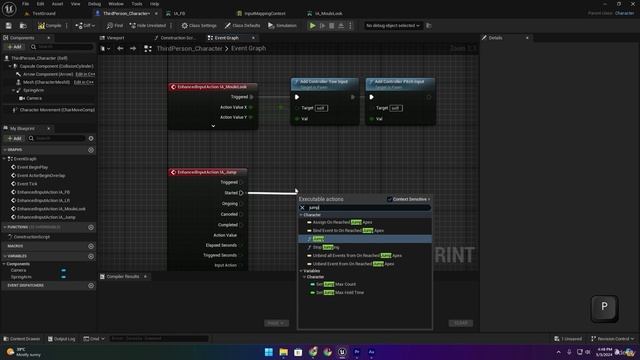The image size is (640, 360).
Task: Add a new variable via VARIABLES plus icon
Action: [91, 256]
